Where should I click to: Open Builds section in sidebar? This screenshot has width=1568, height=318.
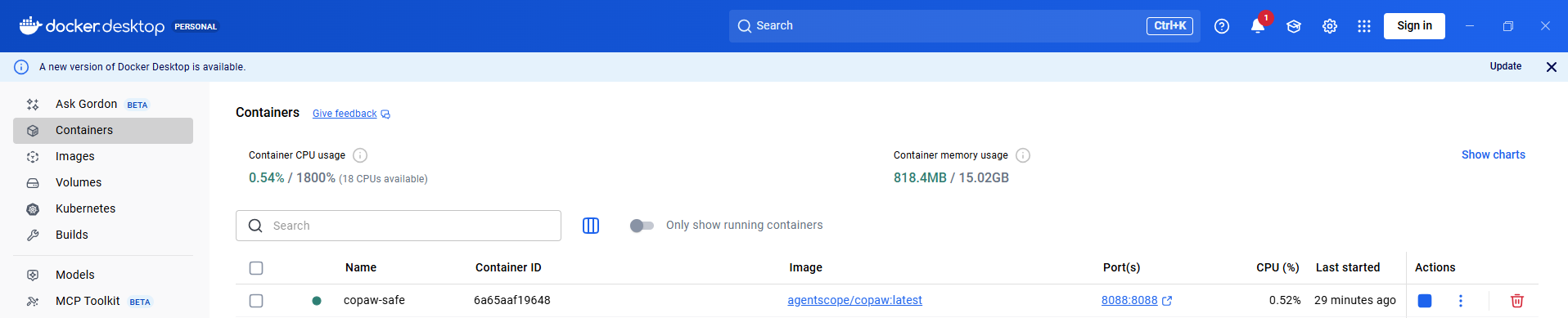[103, 235]
